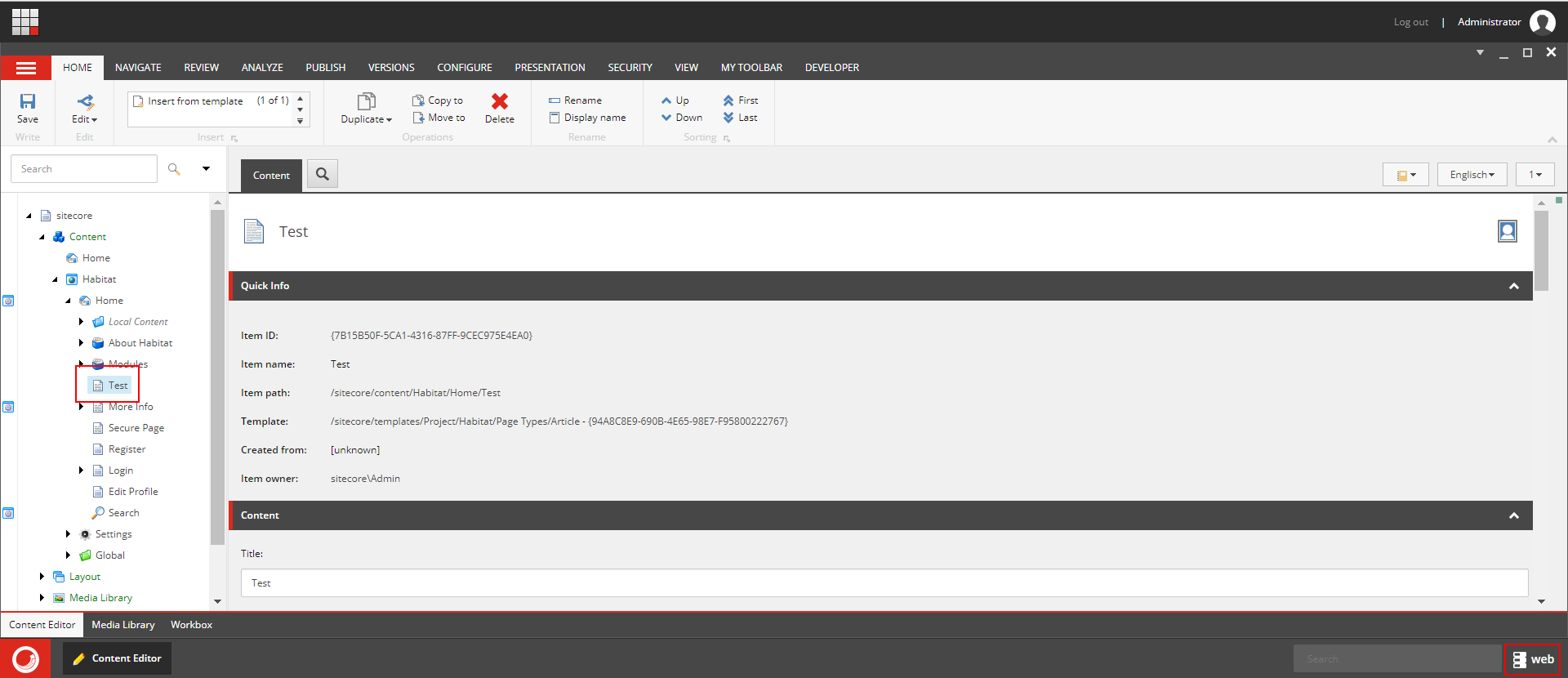This screenshot has height=678, width=1568.
Task: Open the version number dropdown
Action: (x=1535, y=175)
